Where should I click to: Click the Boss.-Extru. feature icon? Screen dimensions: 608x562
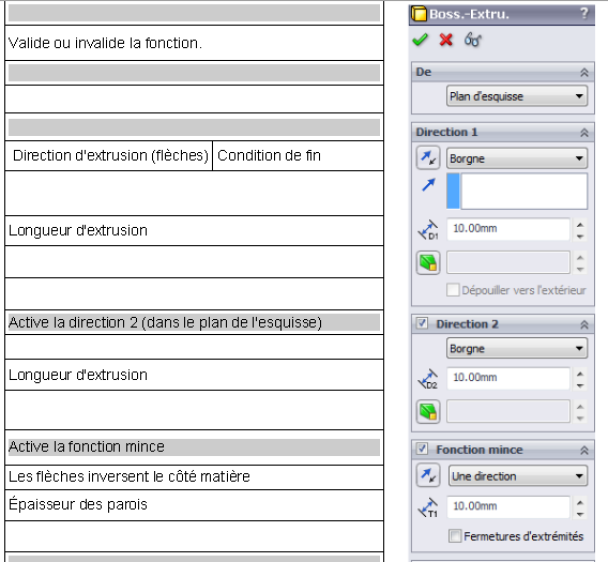tap(419, 14)
